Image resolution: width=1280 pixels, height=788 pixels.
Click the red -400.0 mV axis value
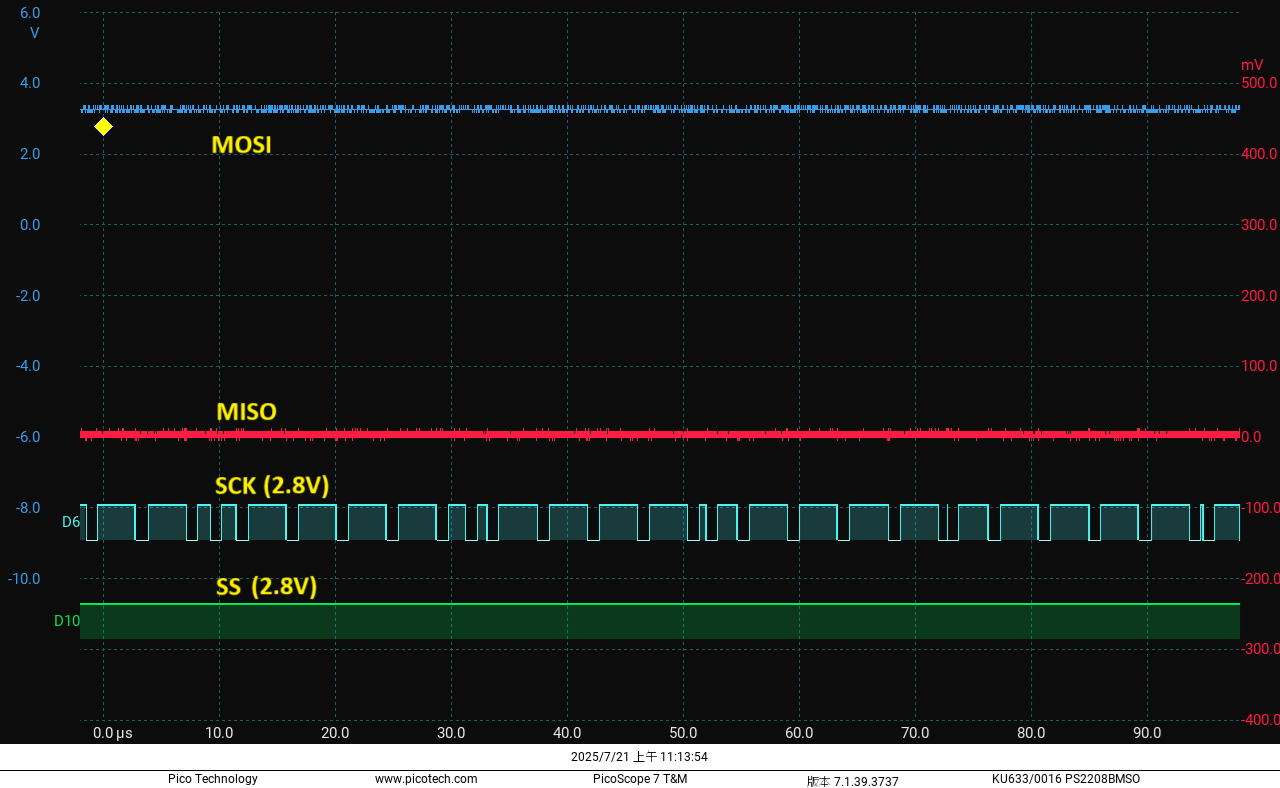[1259, 720]
